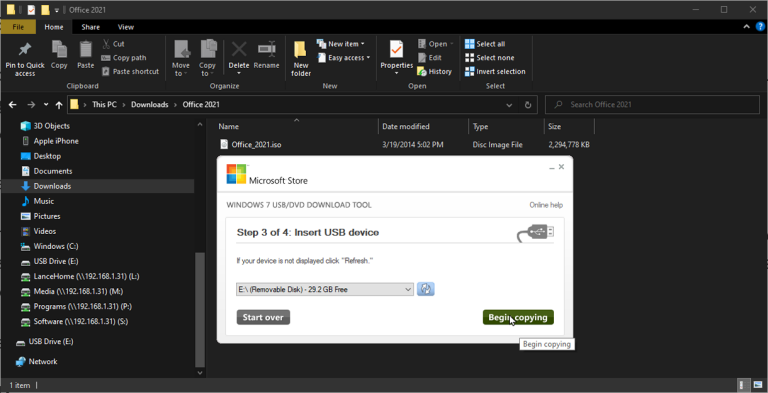Open Videos in navigation pane
Image resolution: width=768 pixels, height=393 pixels.
pos(45,231)
